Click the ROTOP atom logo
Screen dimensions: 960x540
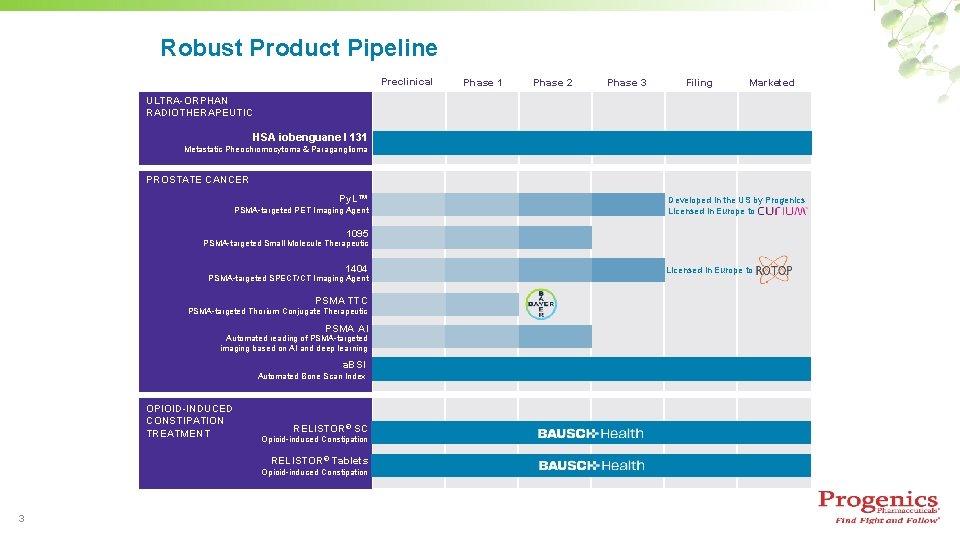tap(774, 270)
